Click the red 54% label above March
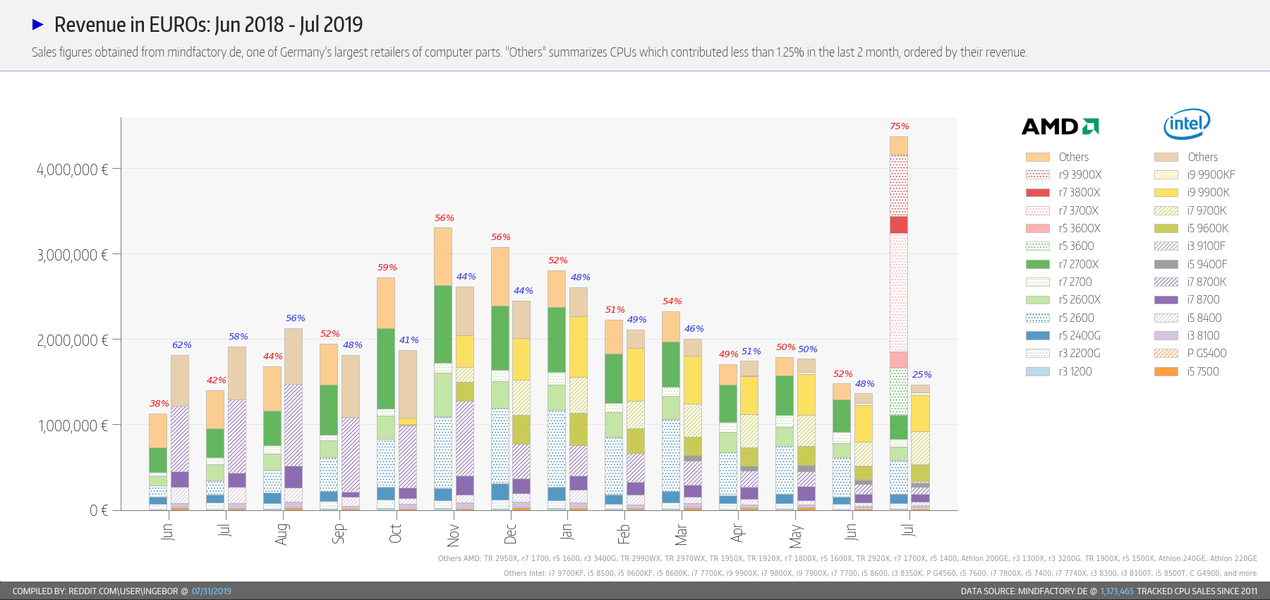Image resolution: width=1270 pixels, height=600 pixels. [672, 301]
